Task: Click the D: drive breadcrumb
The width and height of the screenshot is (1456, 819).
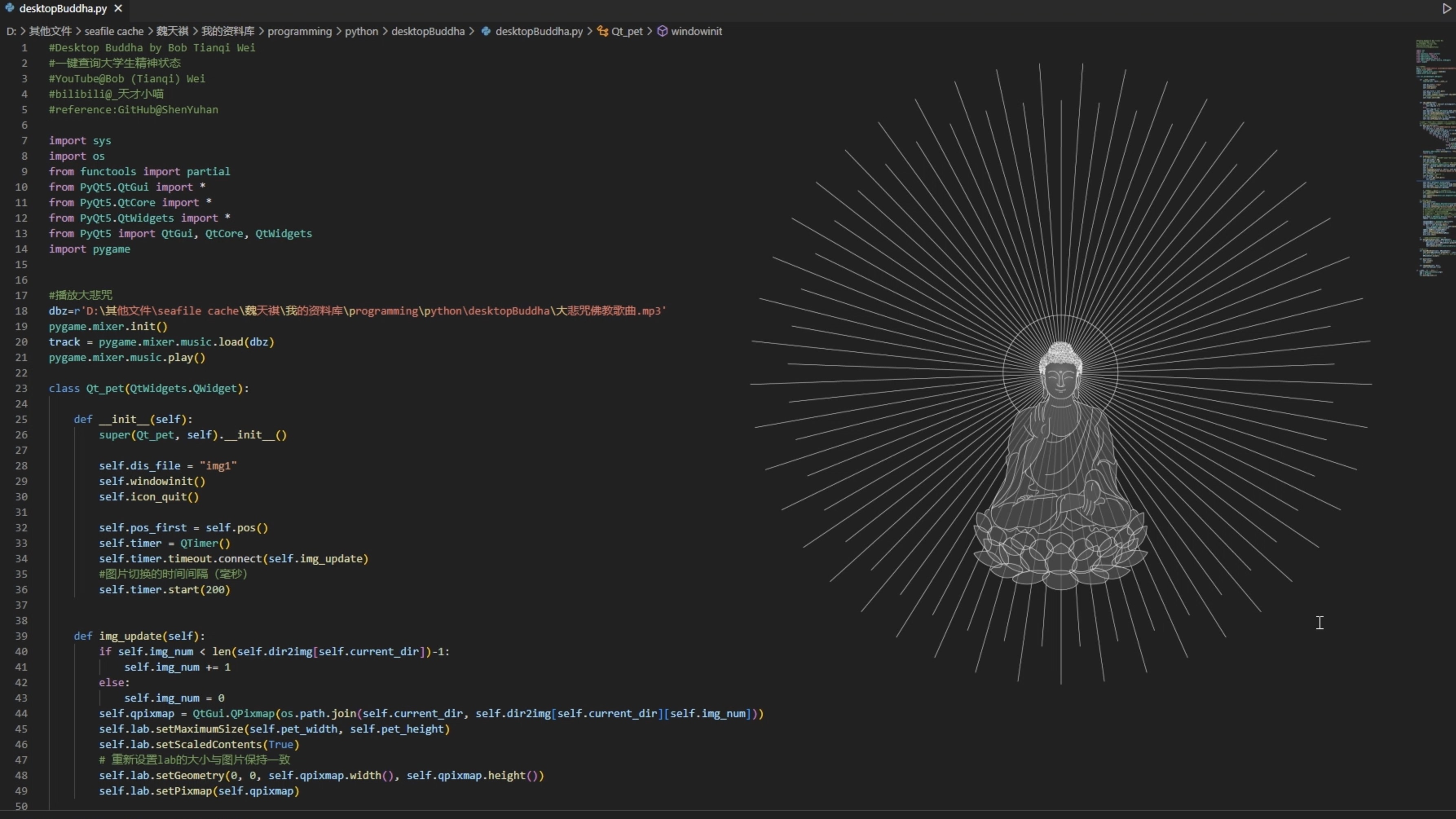Action: 11,31
